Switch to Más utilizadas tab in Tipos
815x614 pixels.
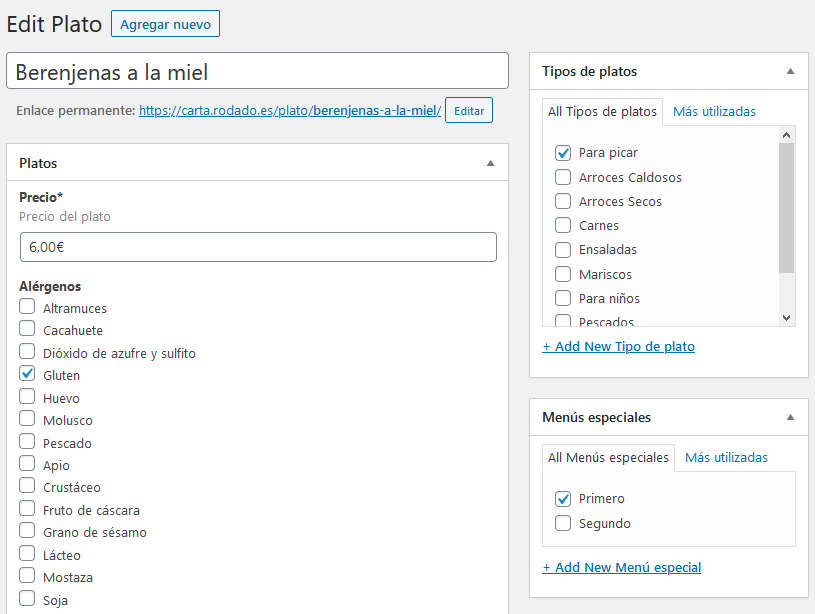pos(714,111)
